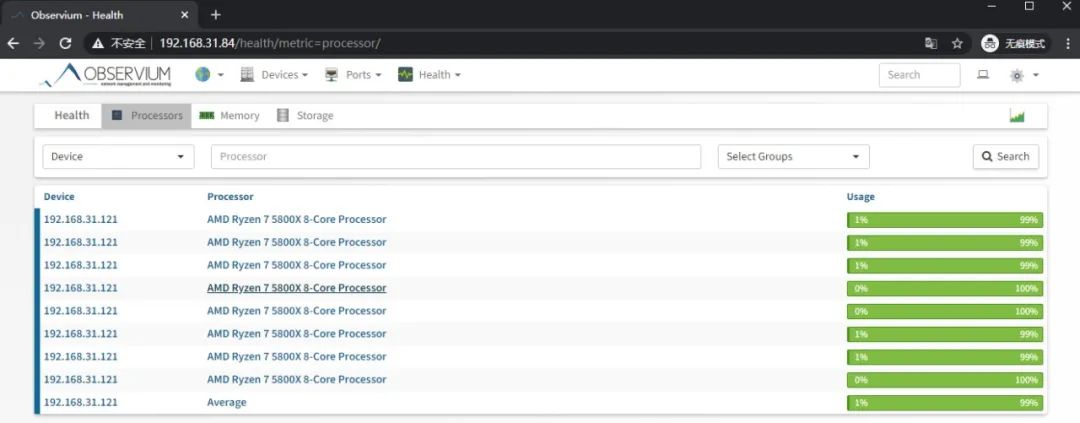
Task: Click the Average row usage bar
Action: 944,402
